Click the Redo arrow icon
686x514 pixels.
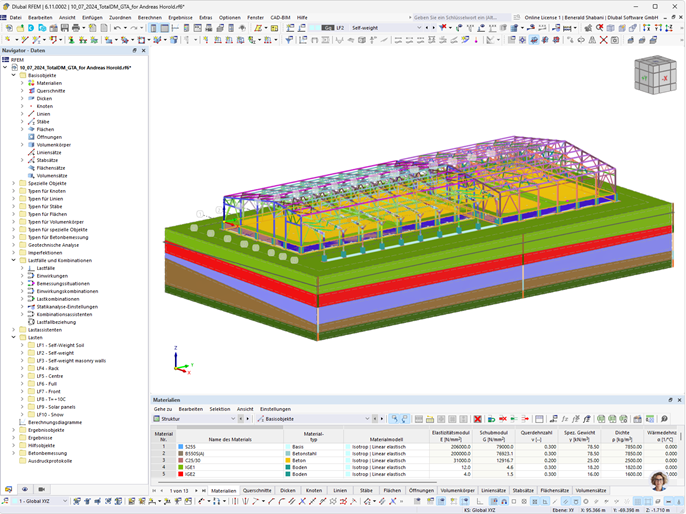(134, 28)
